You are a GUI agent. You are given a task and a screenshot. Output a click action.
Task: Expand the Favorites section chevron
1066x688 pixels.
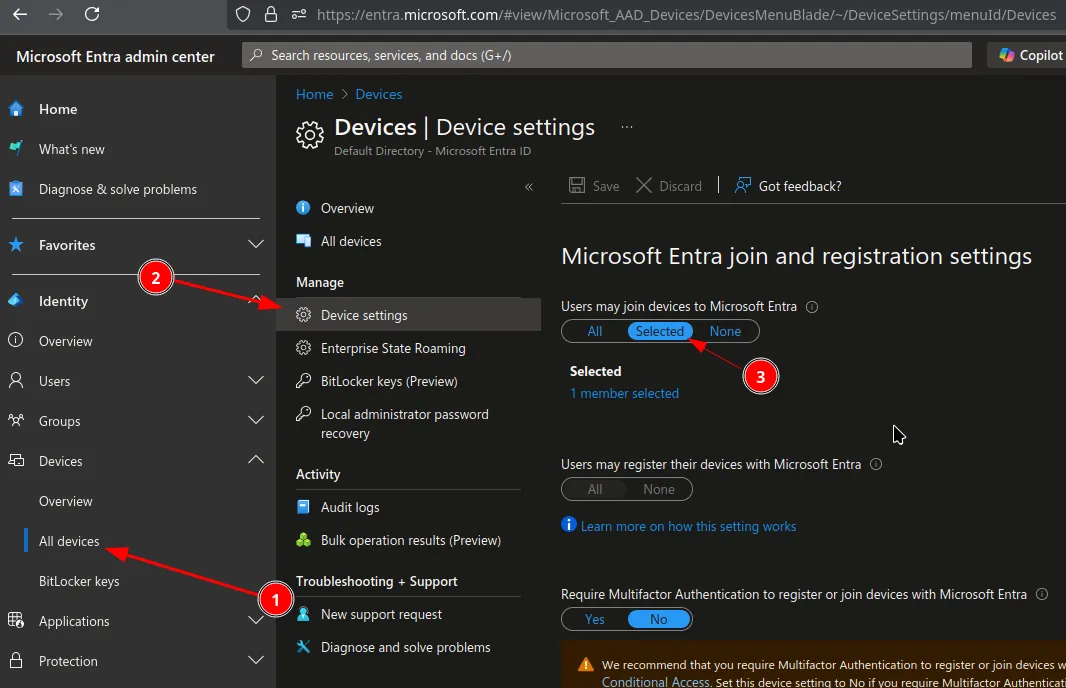(x=256, y=244)
